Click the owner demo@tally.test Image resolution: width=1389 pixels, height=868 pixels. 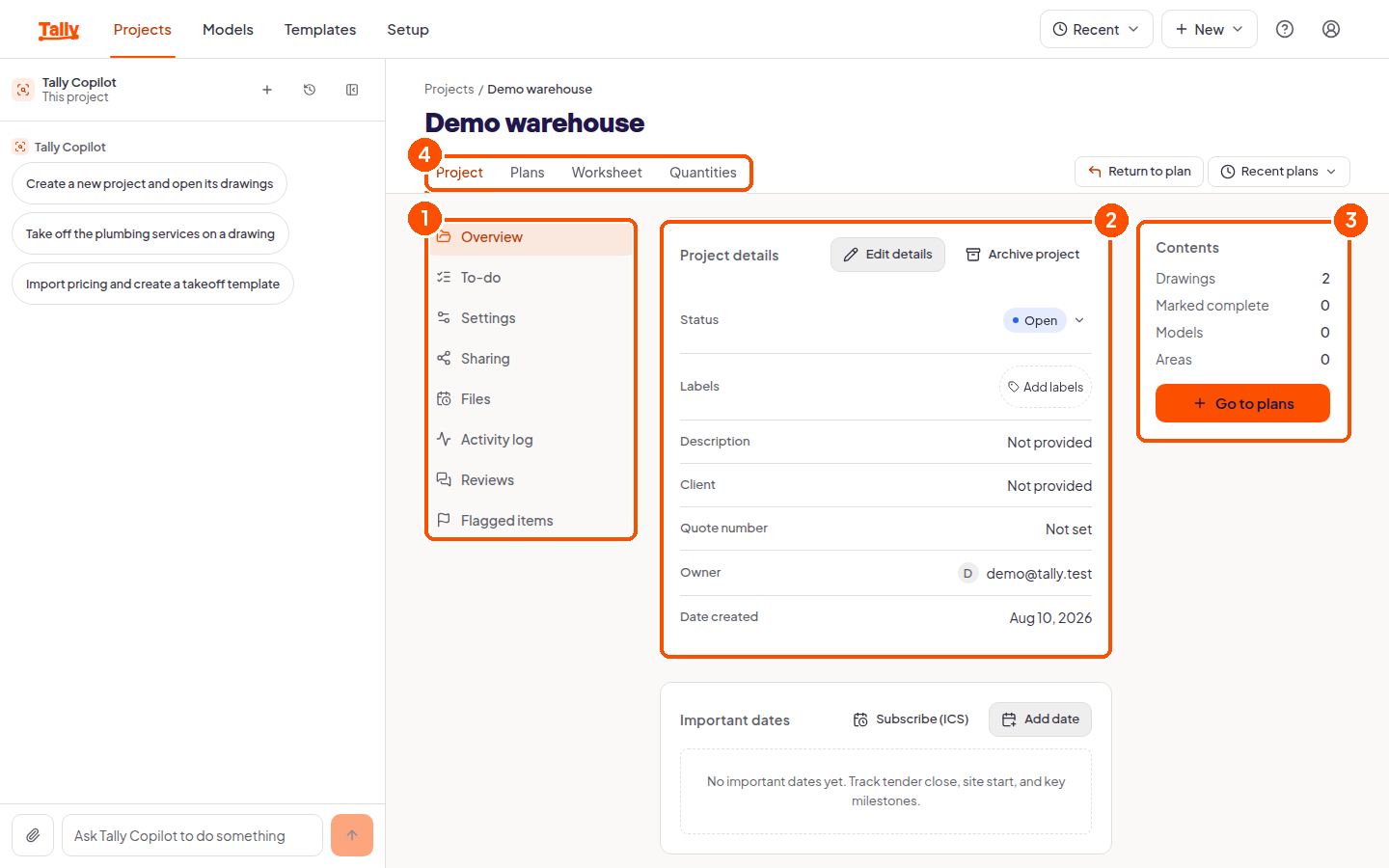click(x=1039, y=574)
